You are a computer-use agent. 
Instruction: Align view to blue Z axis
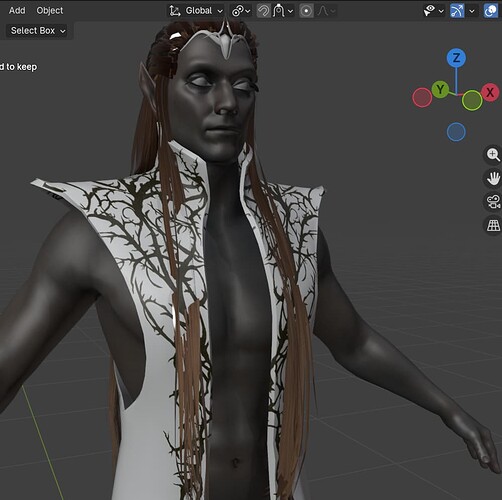point(456,58)
